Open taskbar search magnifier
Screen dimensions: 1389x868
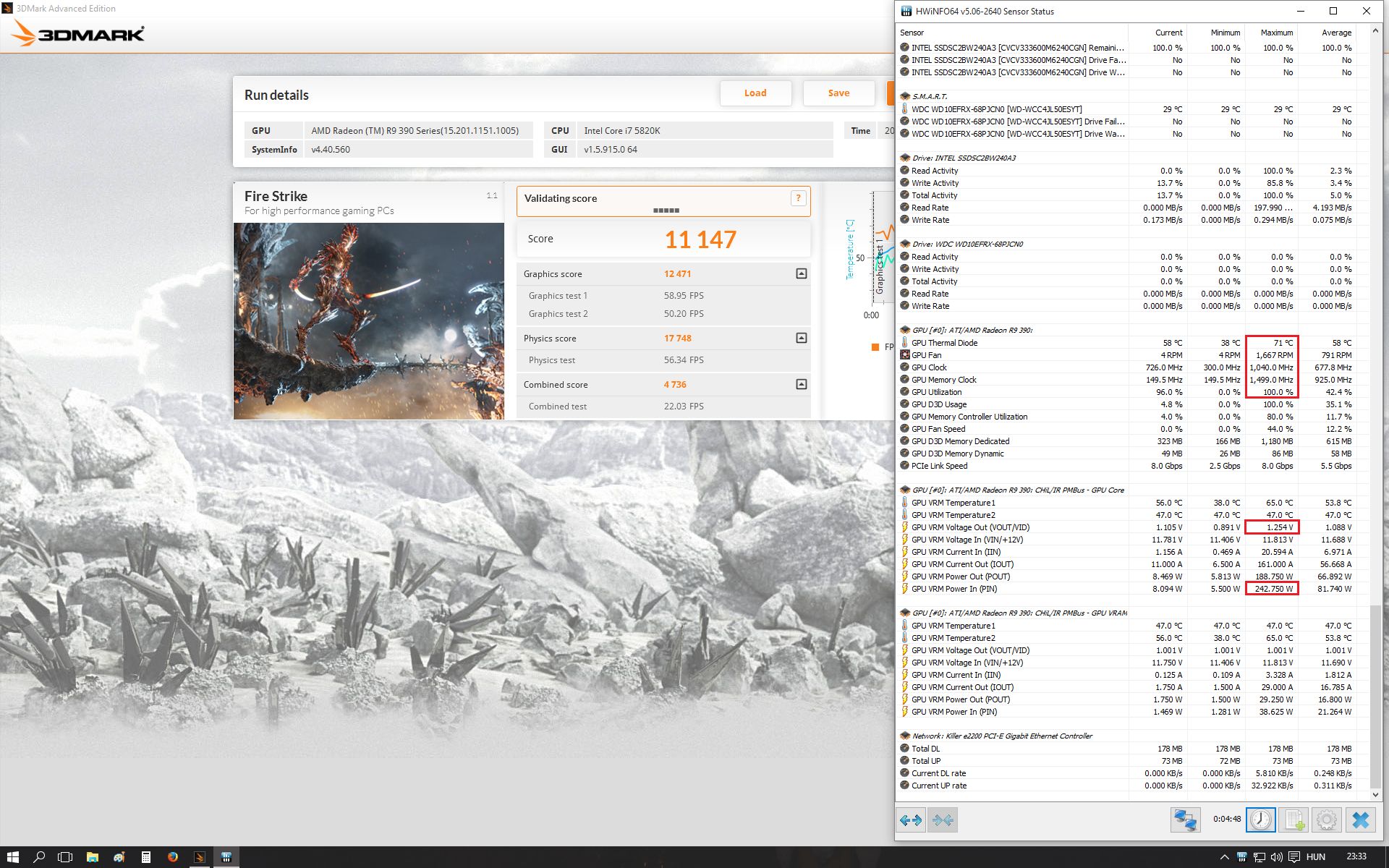39,857
